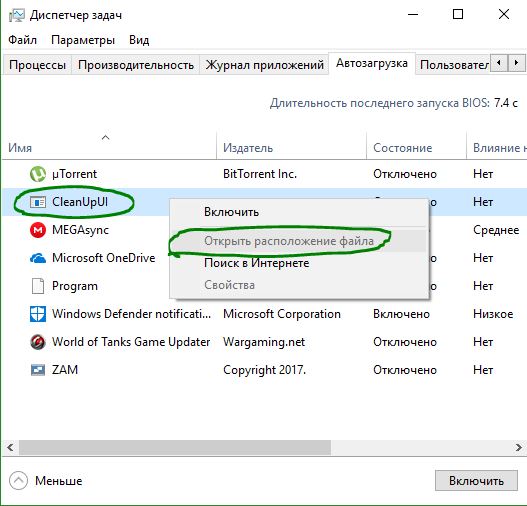
Task: Select the Microsoft OneDrive row name
Action: pyautogui.click(x=104, y=258)
